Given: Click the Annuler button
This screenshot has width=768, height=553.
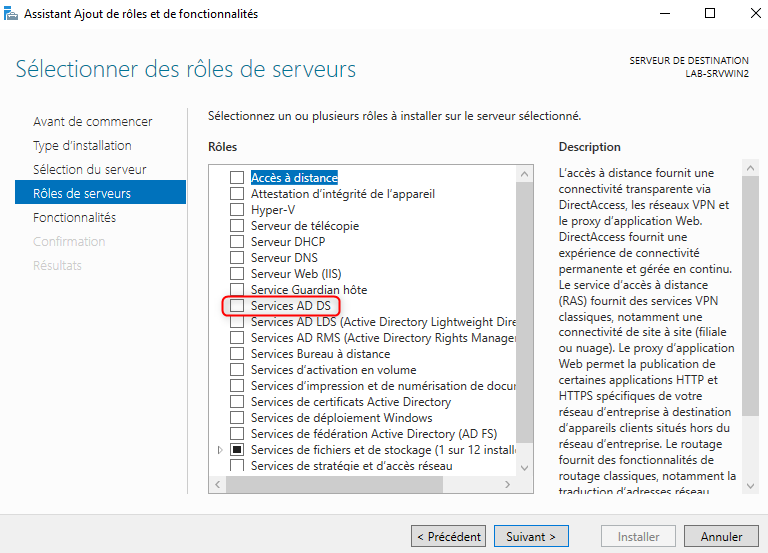Looking at the screenshot, I should [721, 536].
